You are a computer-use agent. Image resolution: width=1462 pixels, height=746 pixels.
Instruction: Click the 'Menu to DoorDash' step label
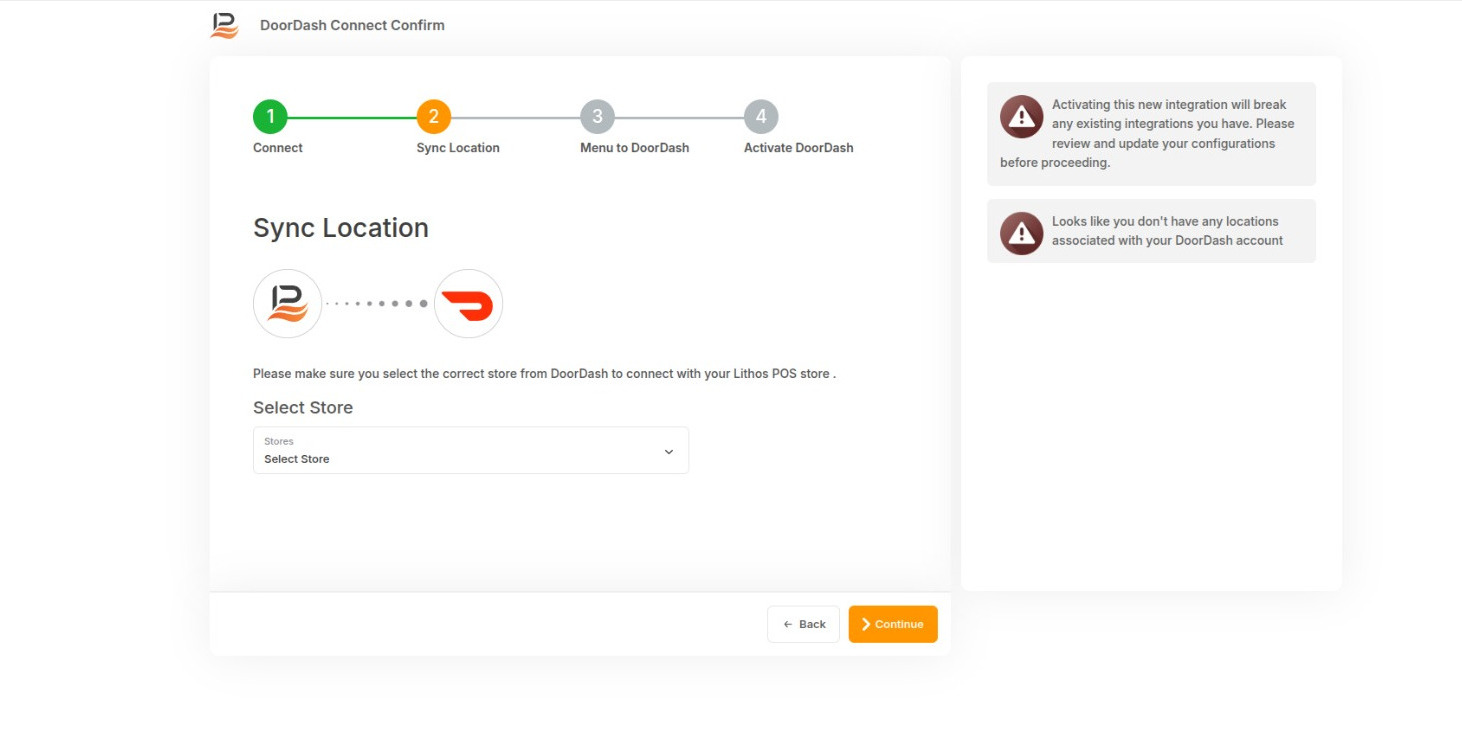pos(635,148)
